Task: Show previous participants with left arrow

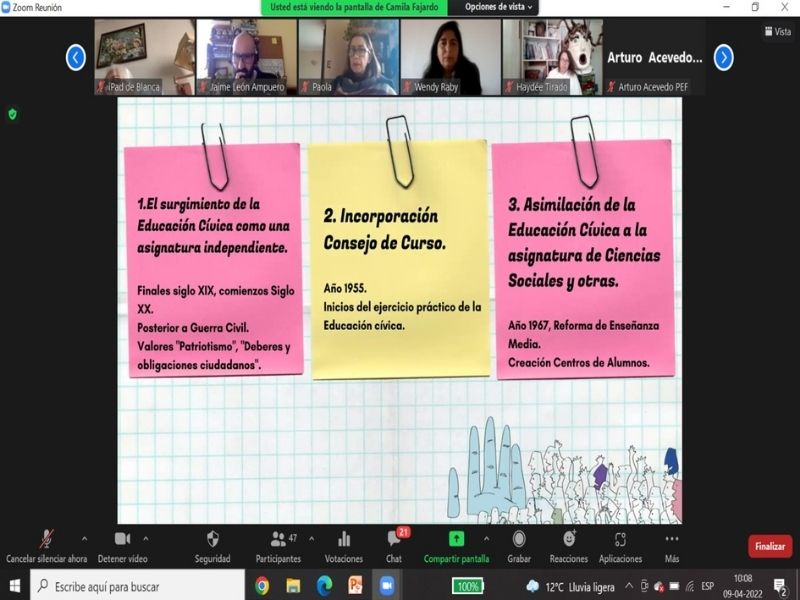Action: click(x=76, y=58)
